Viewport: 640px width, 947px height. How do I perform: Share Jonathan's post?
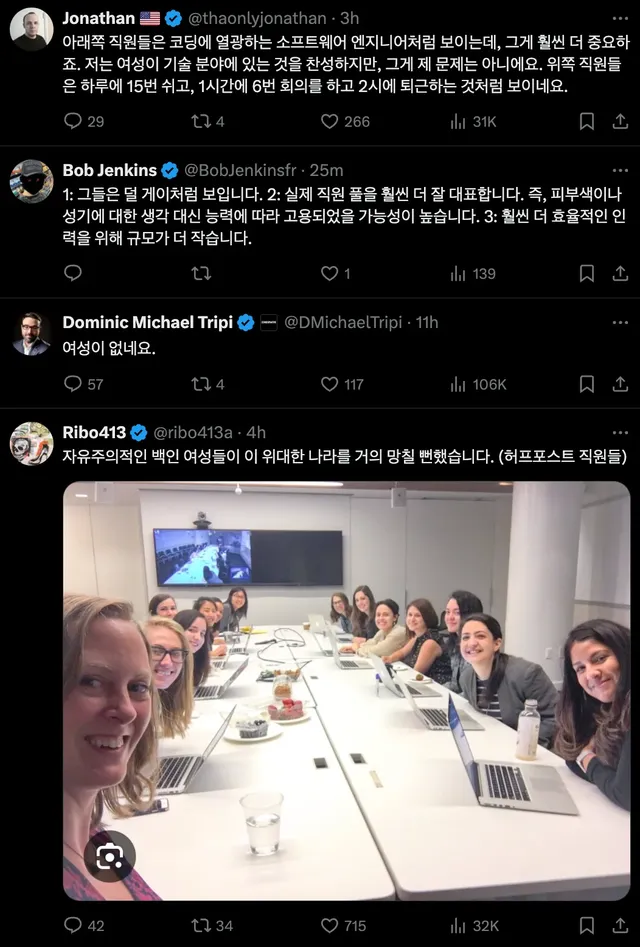617,121
